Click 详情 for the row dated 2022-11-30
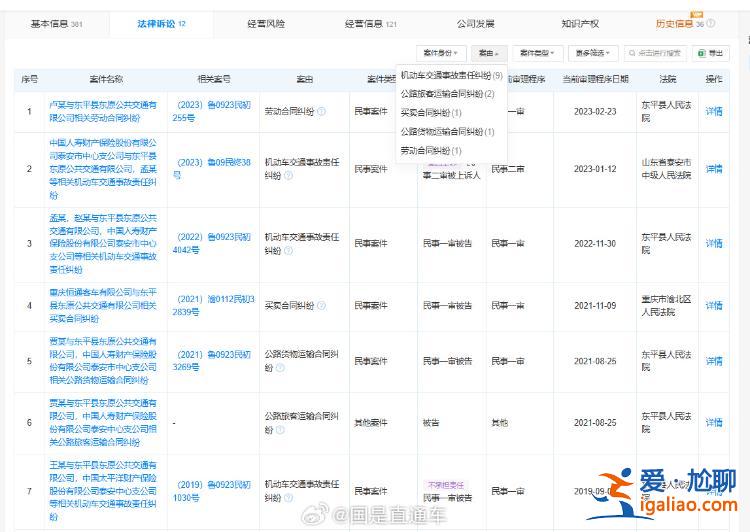The image size is (750, 532). (714, 244)
